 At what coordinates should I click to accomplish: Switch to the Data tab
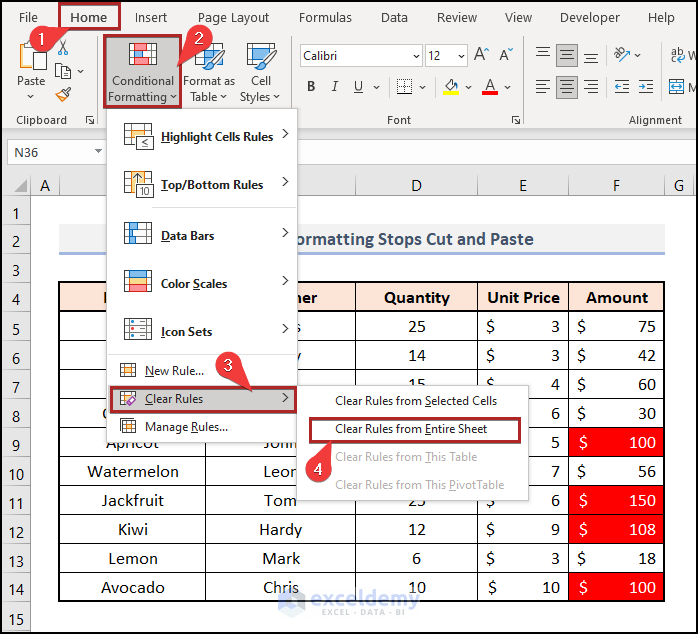[x=394, y=17]
